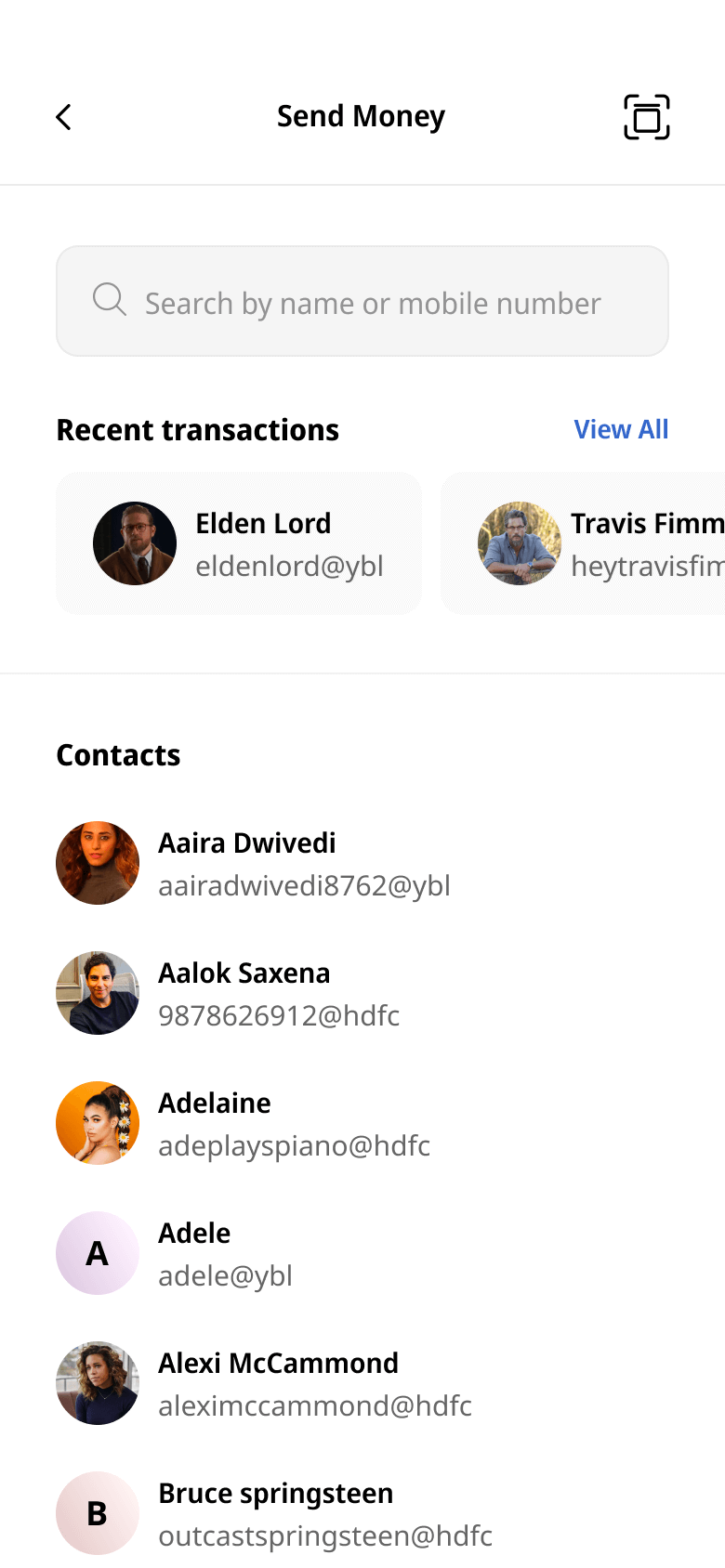Screen dimensions: 725x1568
Task: Tap Alexi McCammond's avatar
Action: (x=98, y=1383)
